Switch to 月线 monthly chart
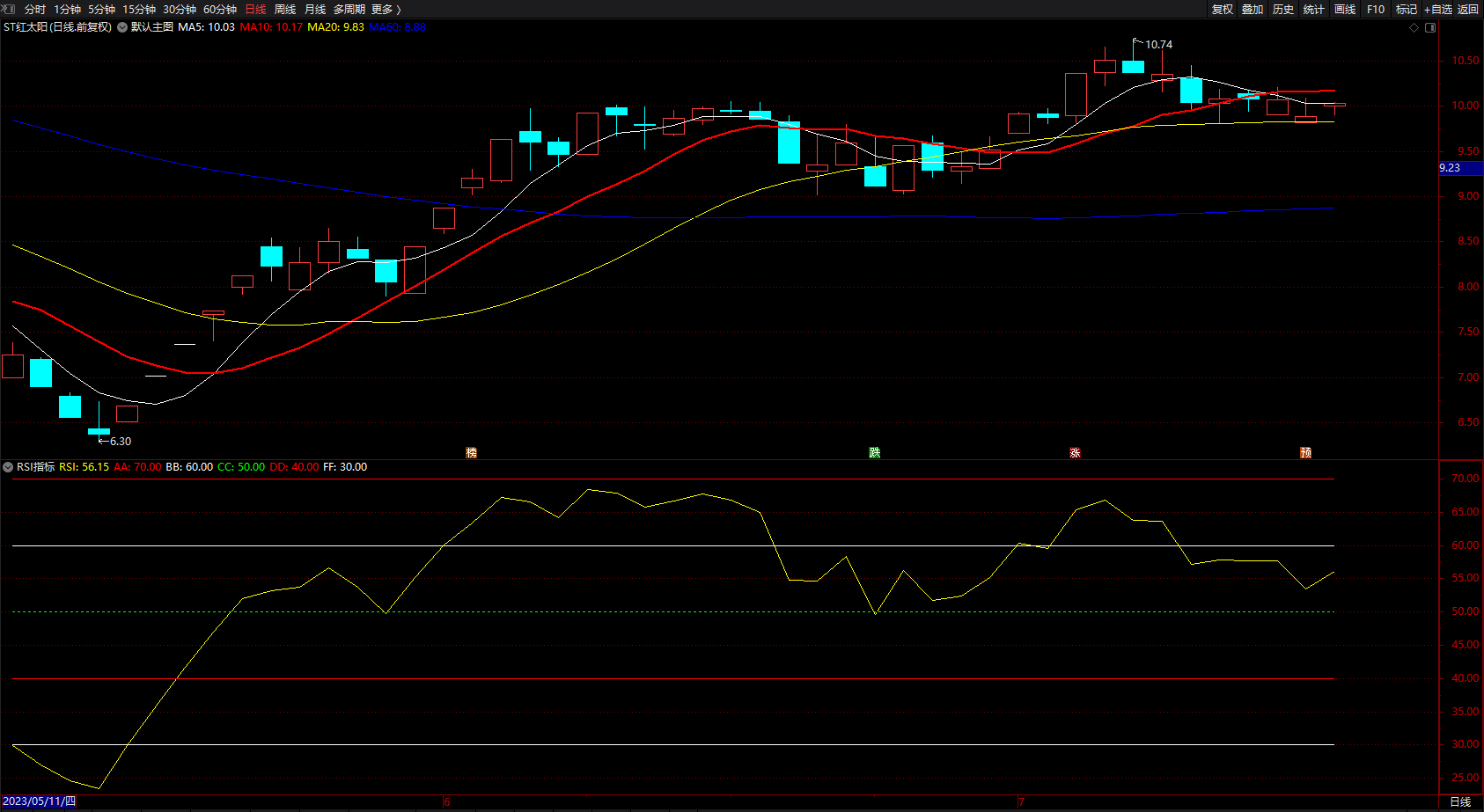The image size is (1484, 812). point(315,10)
